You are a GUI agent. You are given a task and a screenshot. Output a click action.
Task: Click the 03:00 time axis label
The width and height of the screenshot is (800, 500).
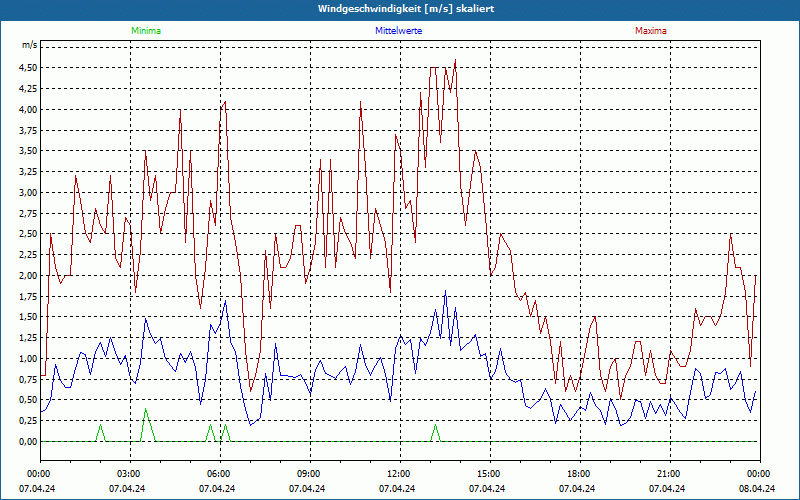pyautogui.click(x=130, y=474)
